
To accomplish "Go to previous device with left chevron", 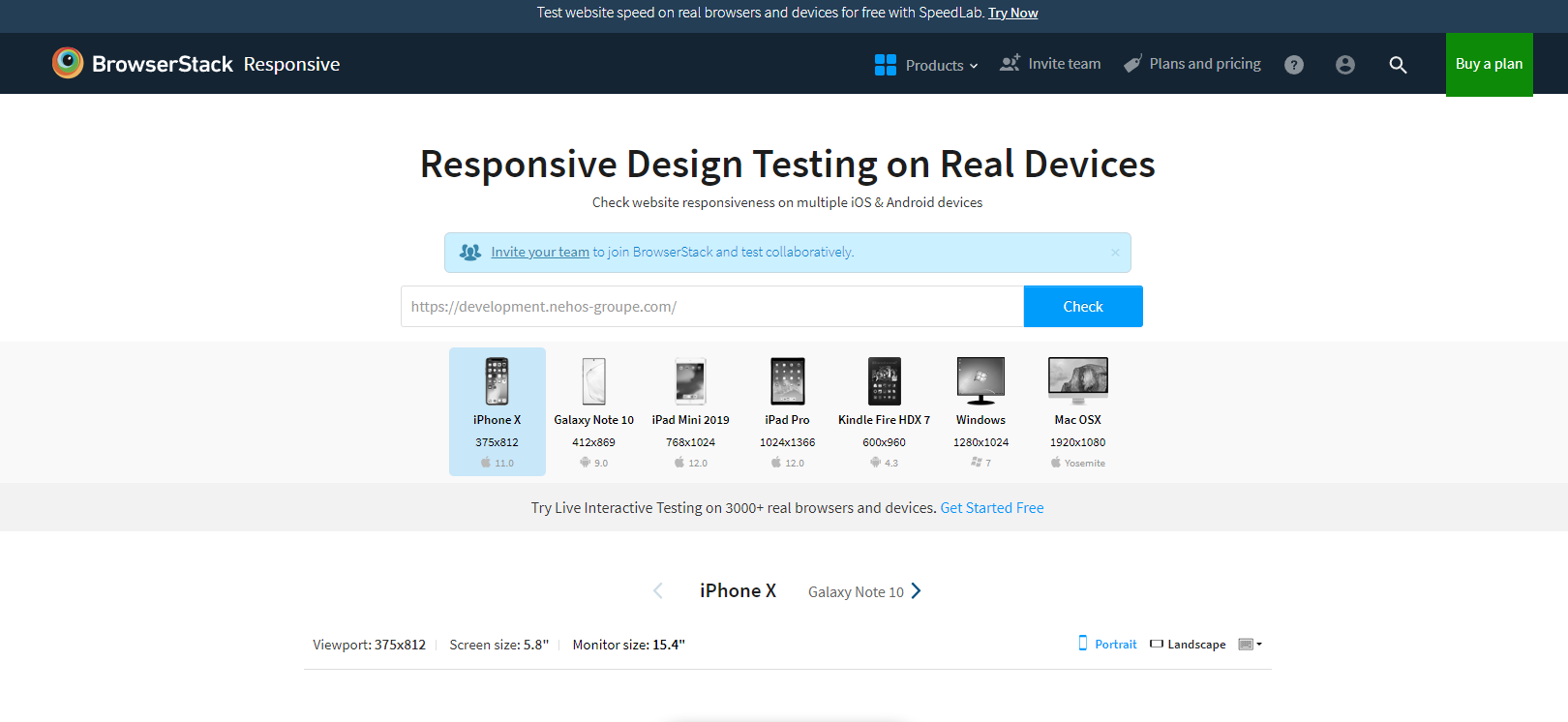I will [658, 590].
